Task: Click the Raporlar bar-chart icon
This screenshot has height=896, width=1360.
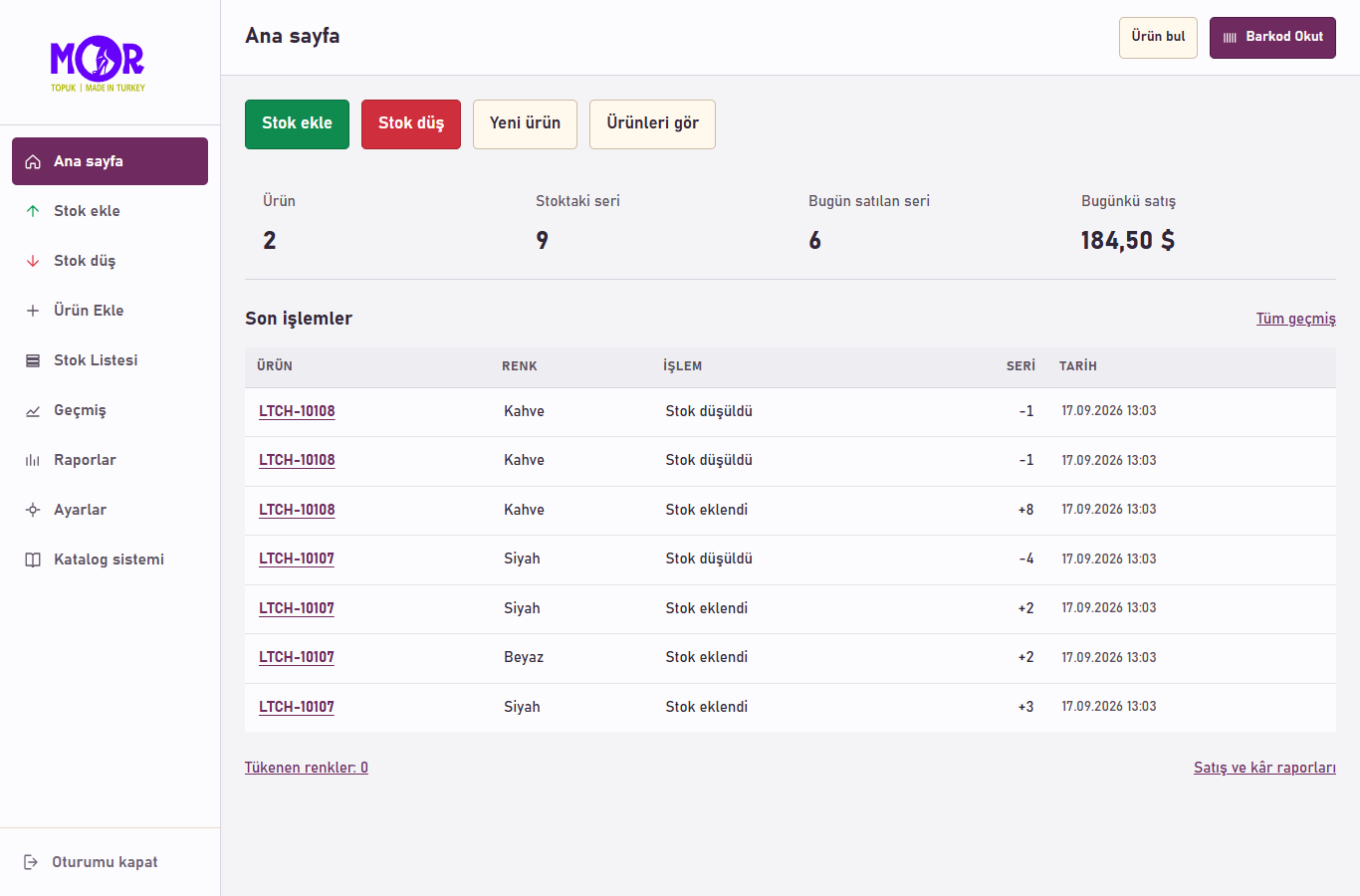Action: [33, 460]
